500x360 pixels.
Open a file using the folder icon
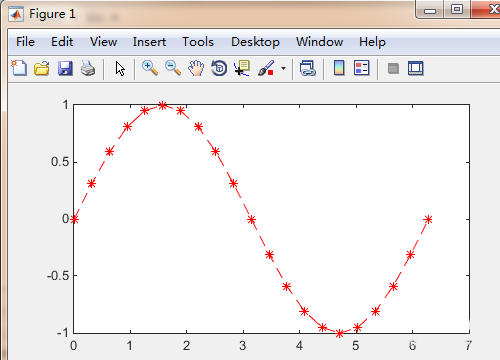click(42, 68)
